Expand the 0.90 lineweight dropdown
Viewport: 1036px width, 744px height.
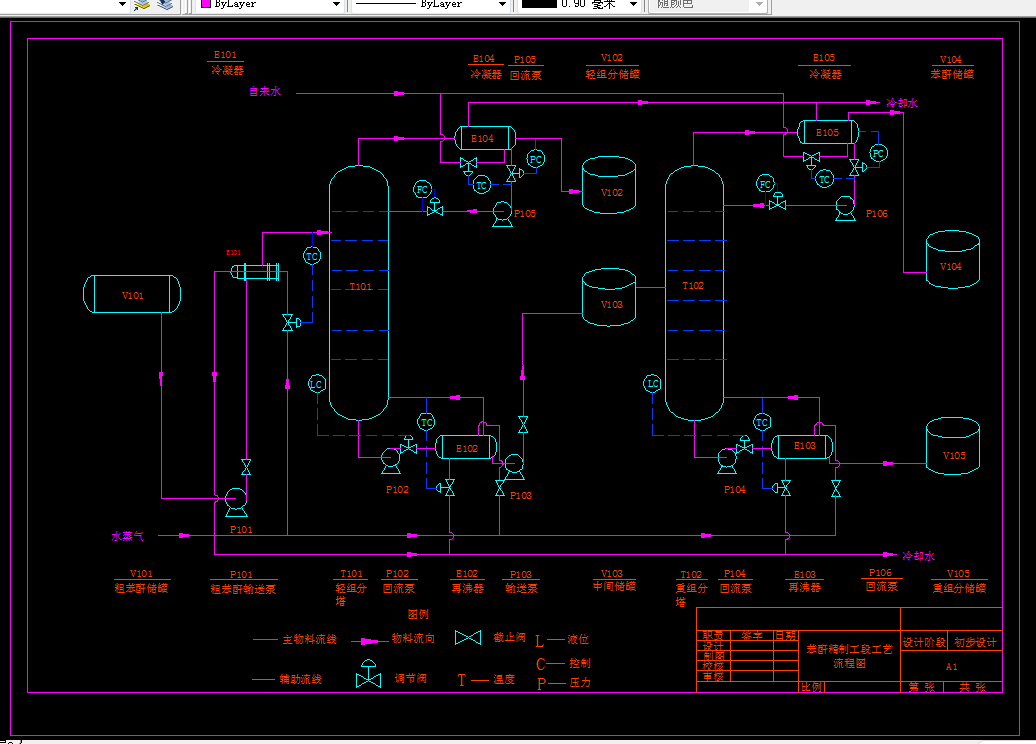tap(633, 5)
